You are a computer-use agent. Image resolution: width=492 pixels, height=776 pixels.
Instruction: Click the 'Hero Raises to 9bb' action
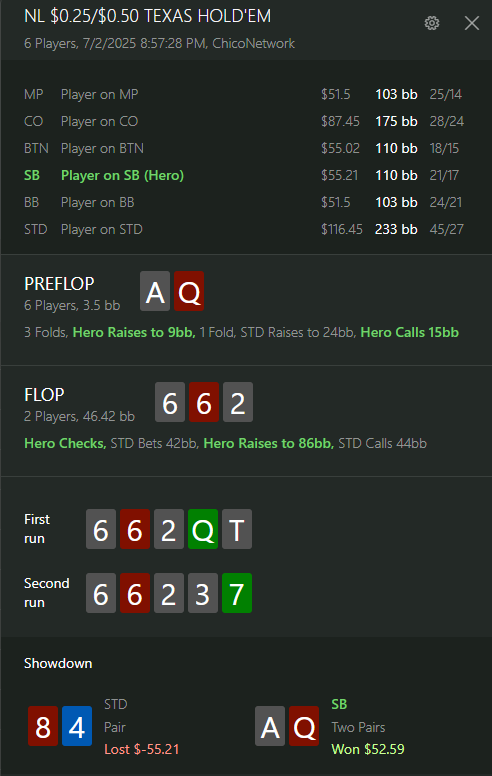click(x=134, y=332)
